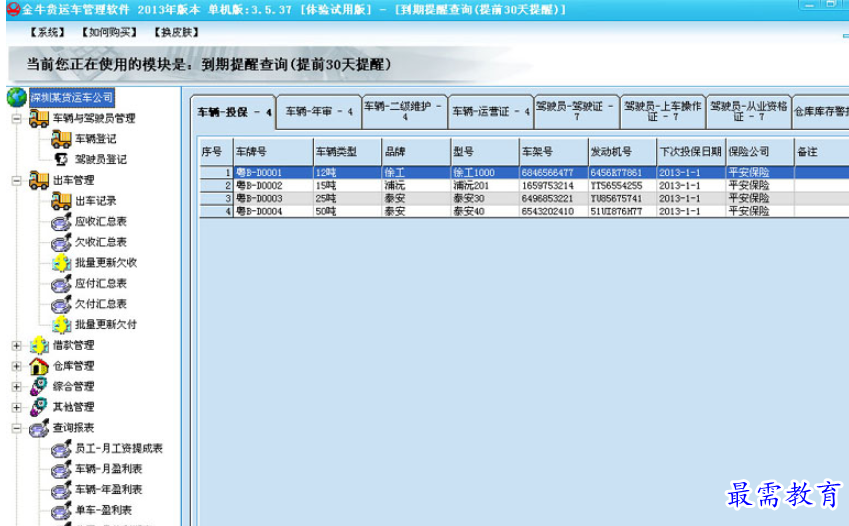The image size is (849, 526).
Task: Open the 【换皮肤】 menu
Action: click(x=173, y=32)
